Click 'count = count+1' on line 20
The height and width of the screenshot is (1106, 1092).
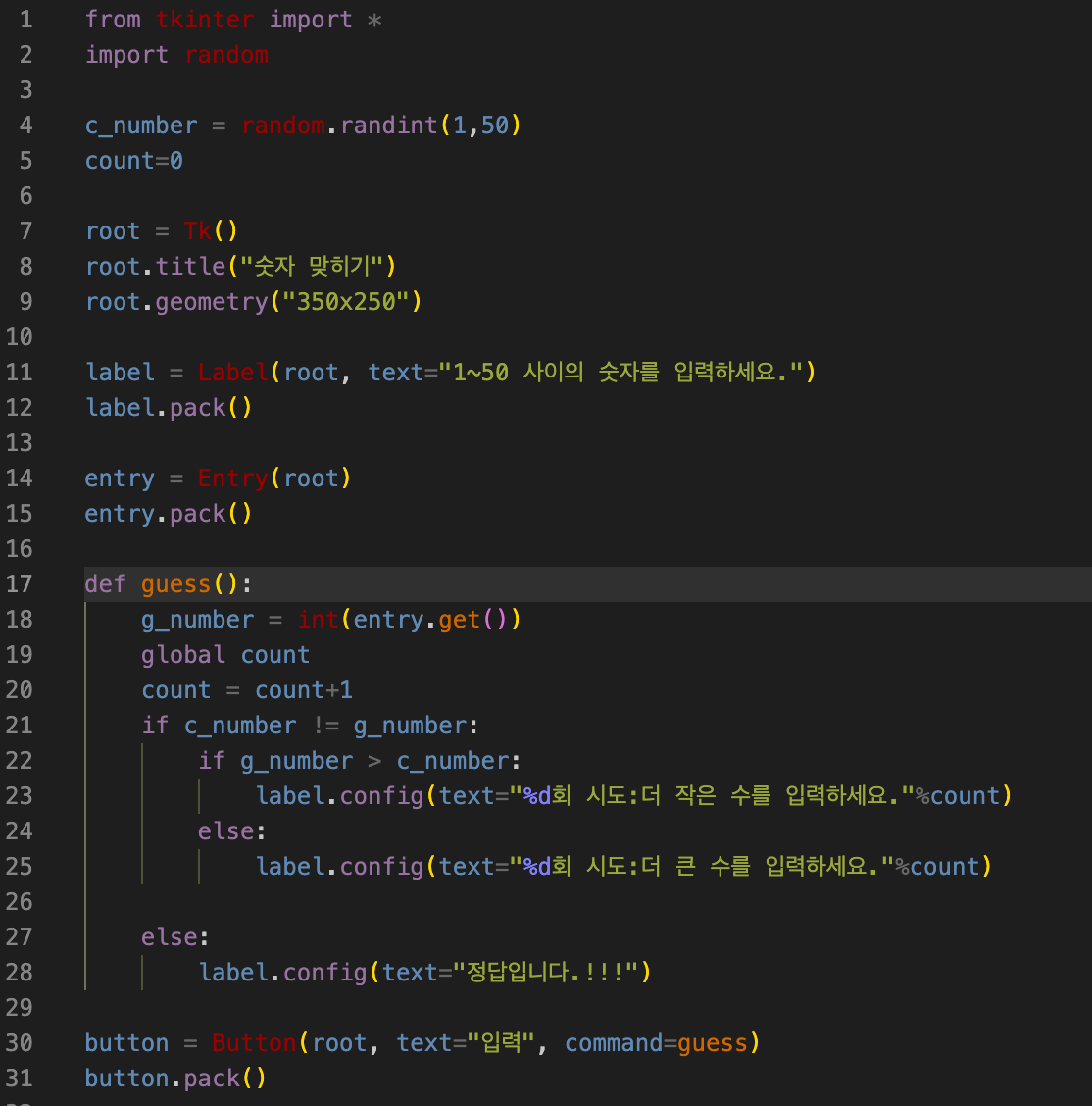[x=247, y=689]
